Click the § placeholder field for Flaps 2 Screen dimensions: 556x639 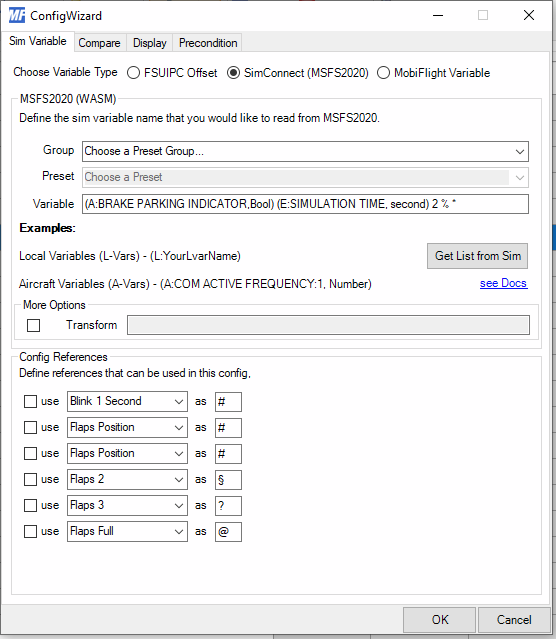pos(228,480)
